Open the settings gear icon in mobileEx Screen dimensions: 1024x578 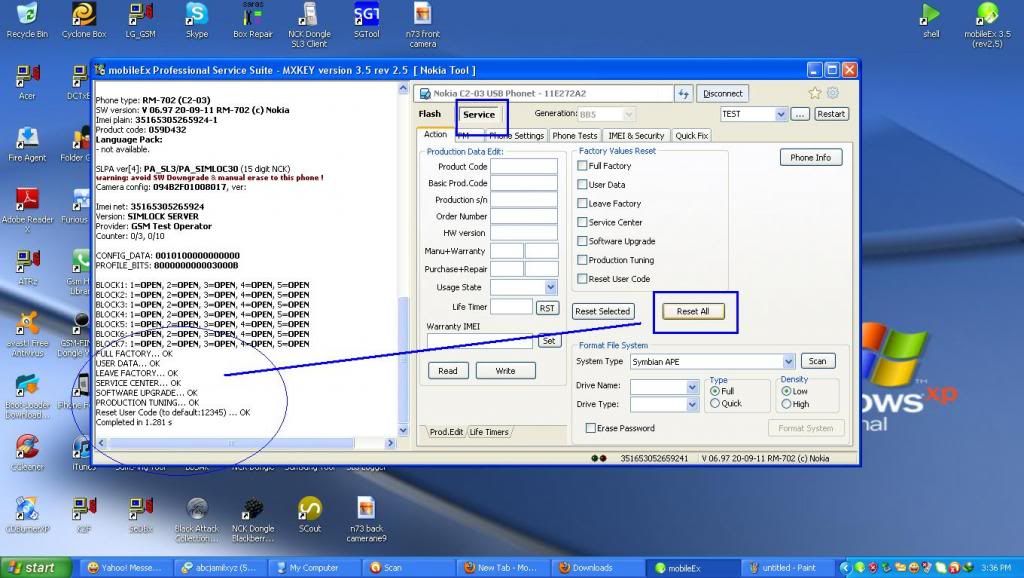coord(833,93)
